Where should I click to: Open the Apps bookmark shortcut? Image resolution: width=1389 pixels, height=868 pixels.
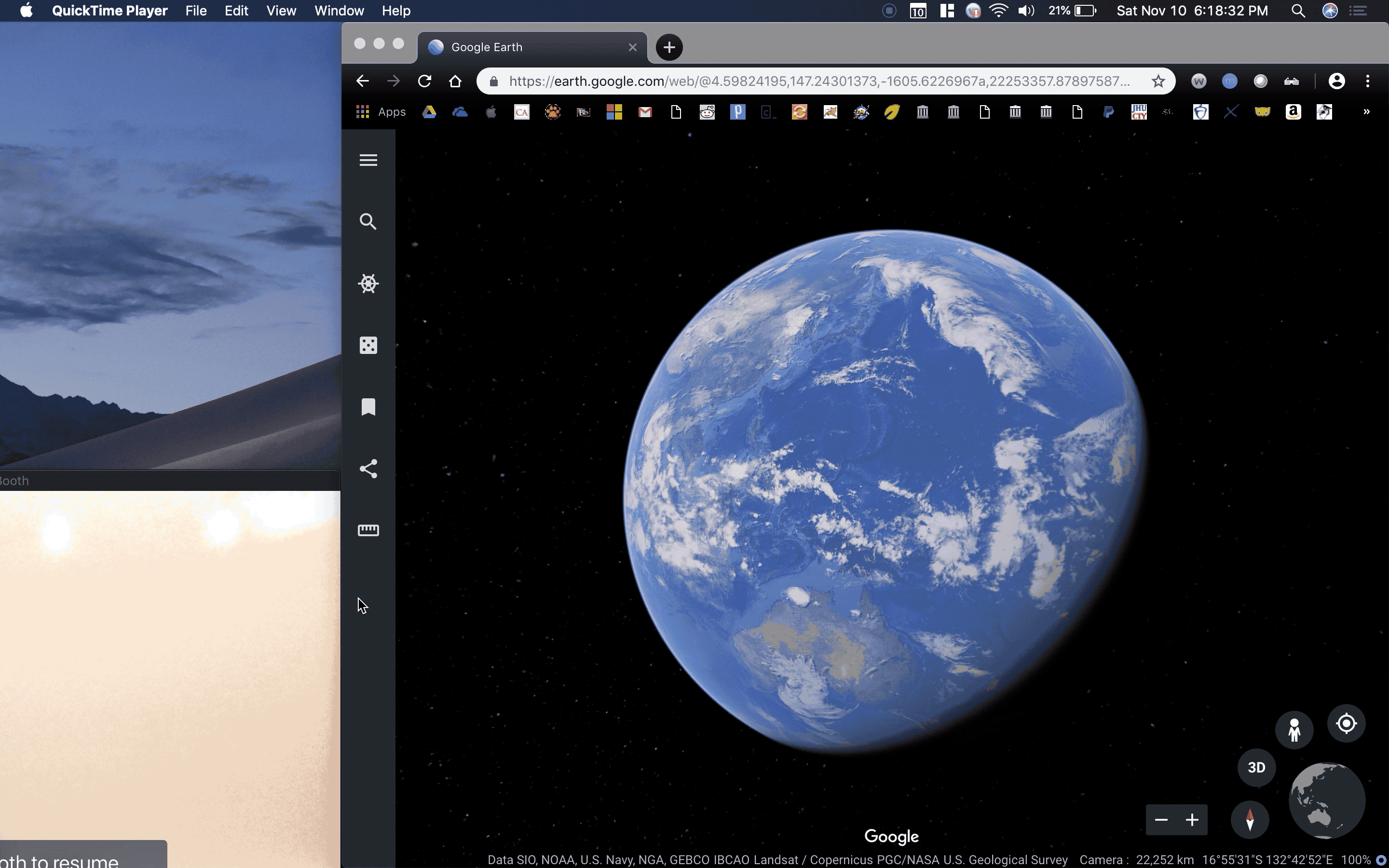pos(381,112)
